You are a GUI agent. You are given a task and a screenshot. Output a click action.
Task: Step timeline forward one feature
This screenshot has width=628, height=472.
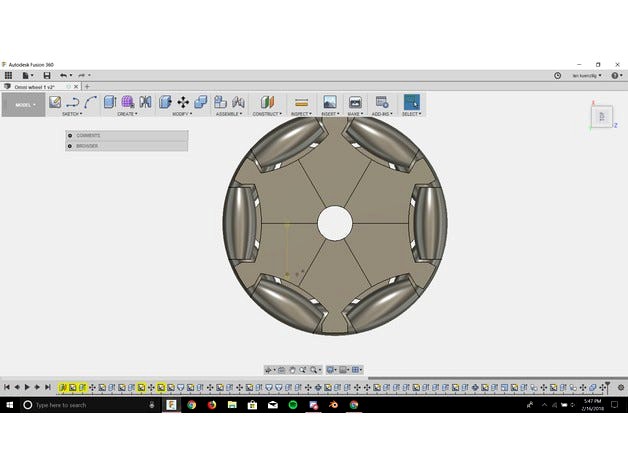(37, 387)
